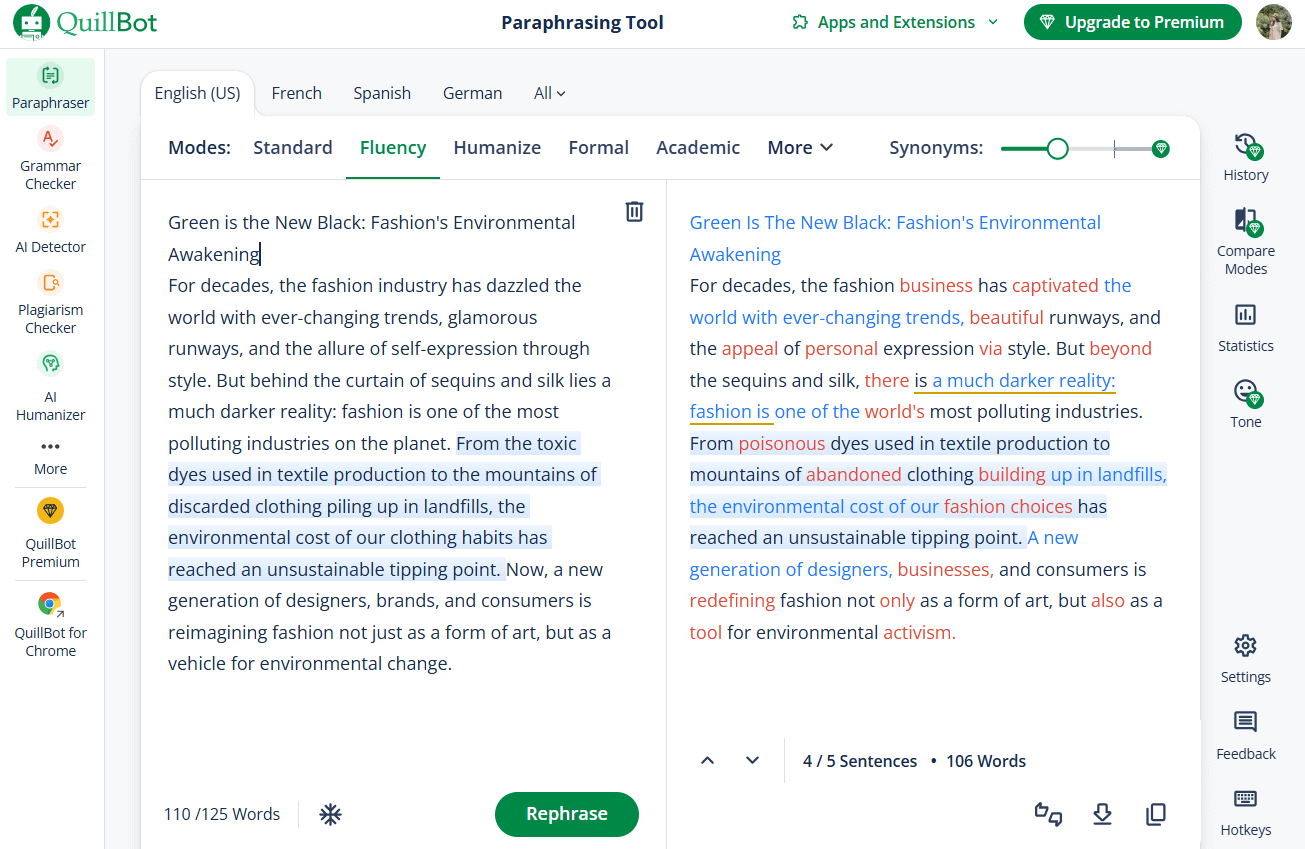Copy the paraphrased text

coord(1155,814)
